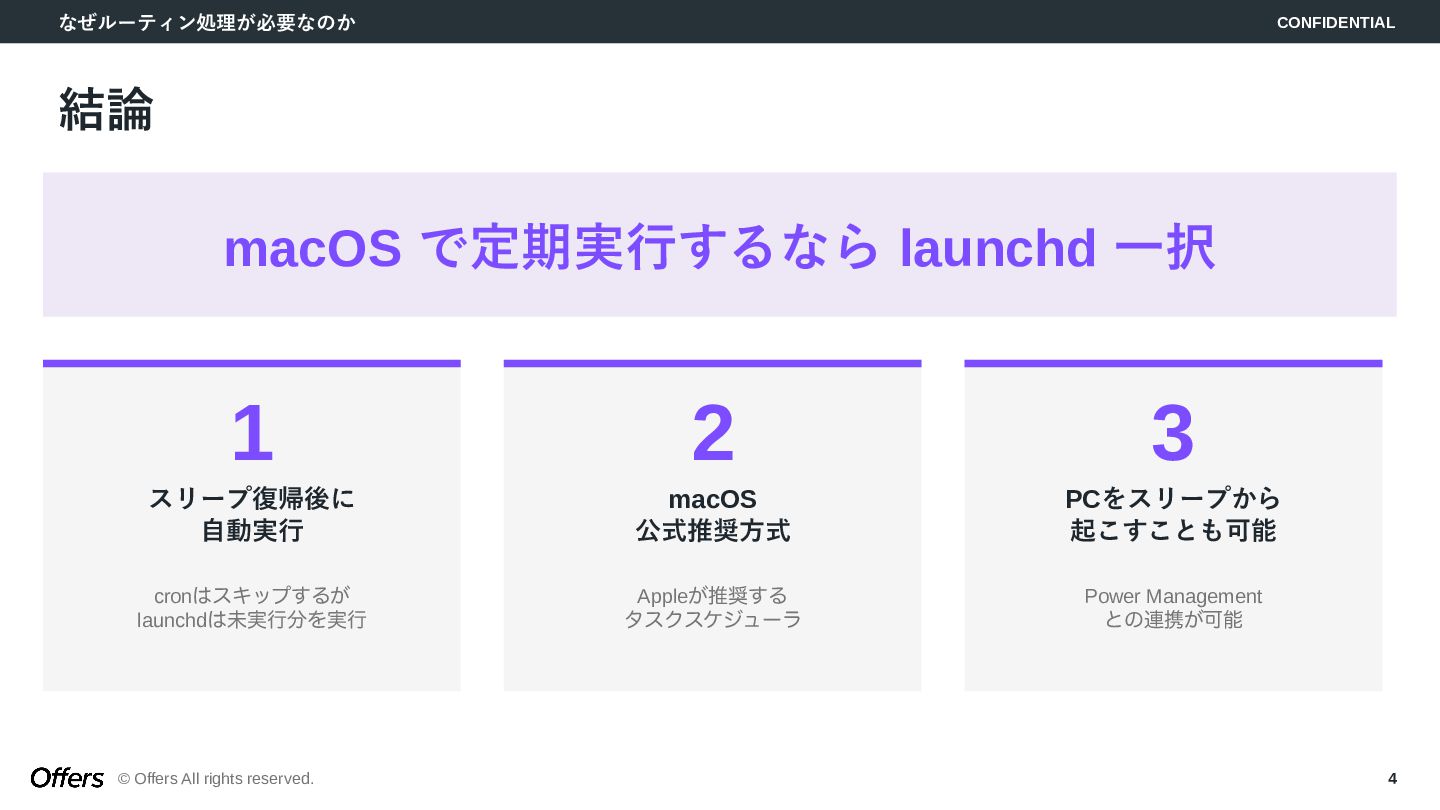Image resolution: width=1440 pixels, height=810 pixels.
Task: Select heading スリープ復帰後に 自動実行
Action: (x=252, y=514)
